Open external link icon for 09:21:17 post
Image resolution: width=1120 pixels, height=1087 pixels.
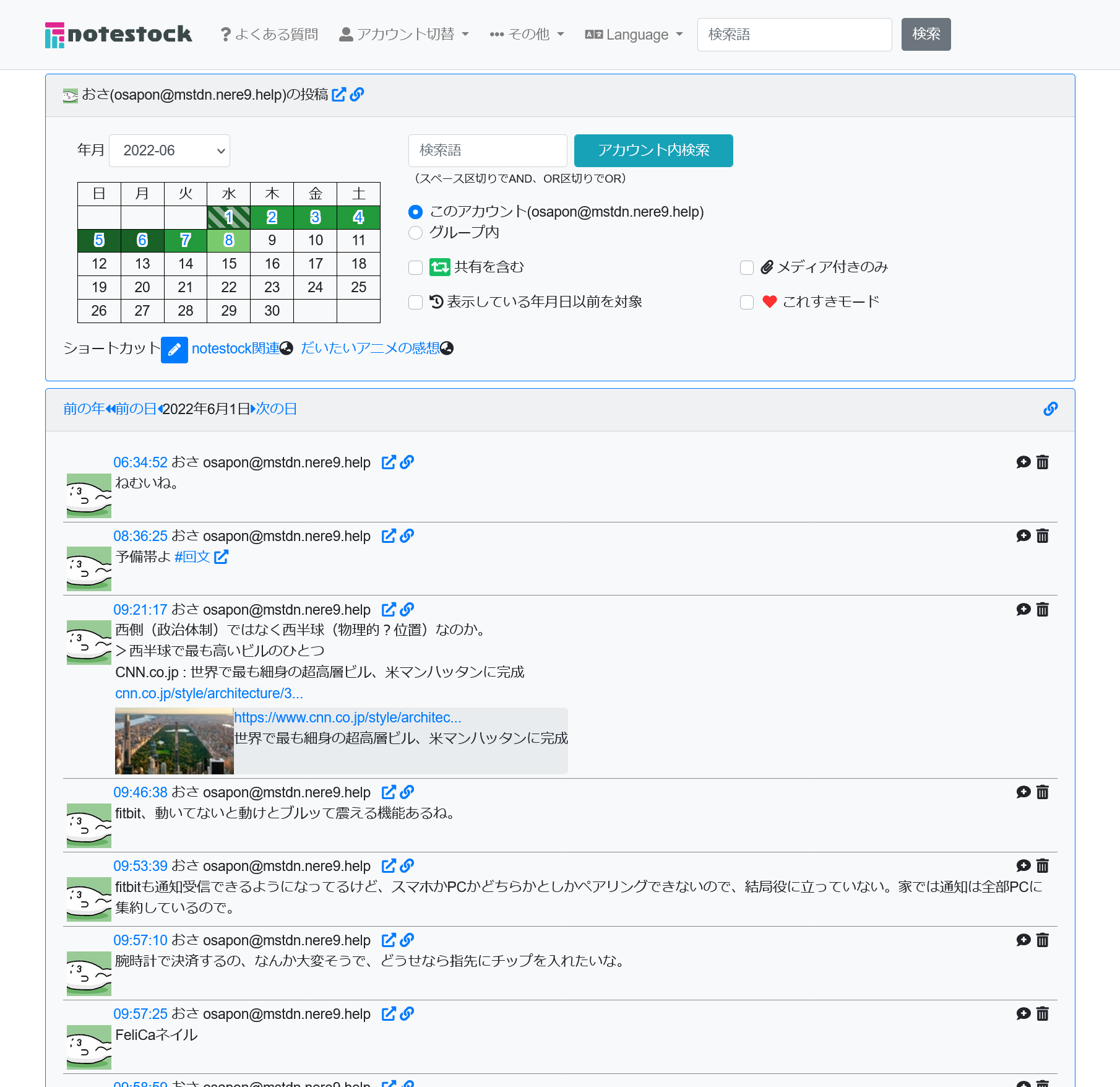pos(388,610)
